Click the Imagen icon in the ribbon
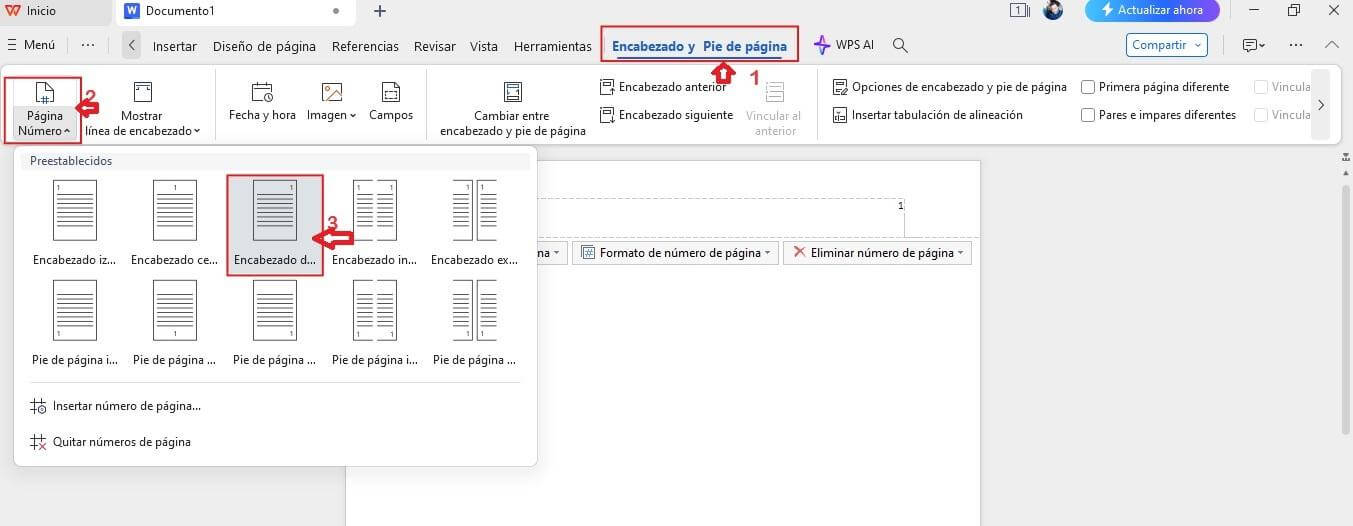 (332, 93)
